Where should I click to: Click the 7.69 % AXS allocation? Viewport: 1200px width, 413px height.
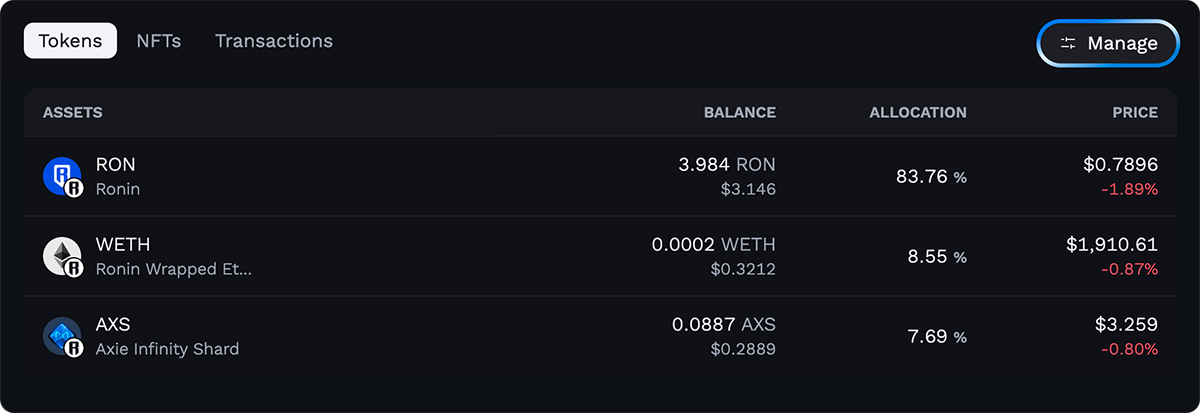point(936,337)
